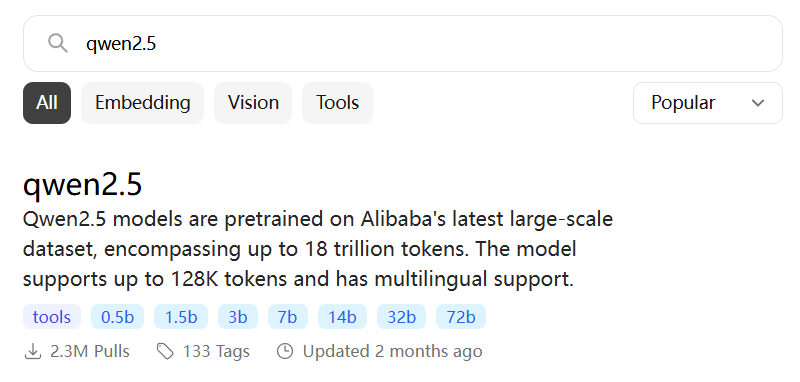
Task: Select the 7b size tag
Action: click(288, 317)
